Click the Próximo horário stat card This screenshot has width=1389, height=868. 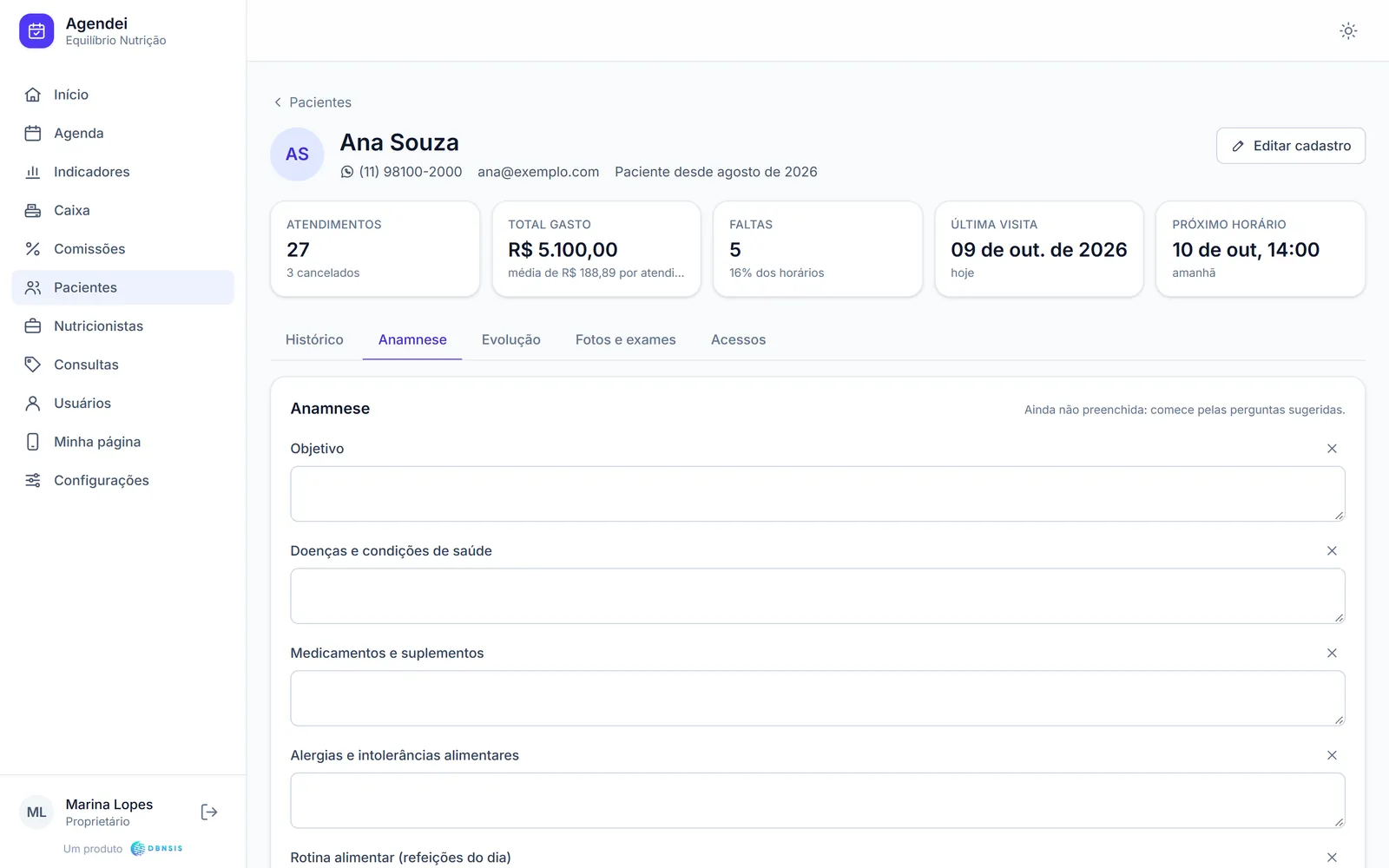click(1261, 249)
